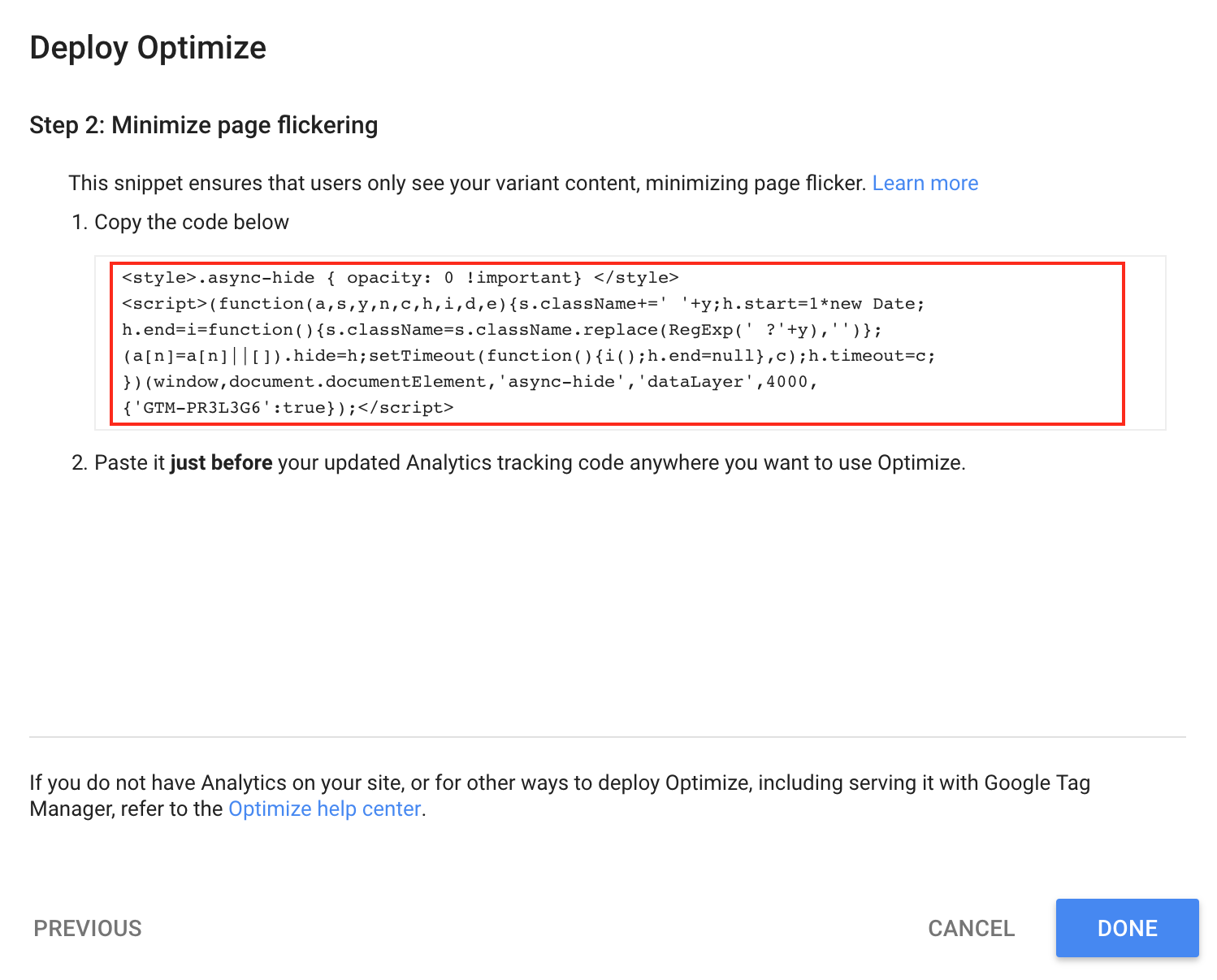Click the DONE button
This screenshot has height=980, width=1217.
click(x=1127, y=928)
